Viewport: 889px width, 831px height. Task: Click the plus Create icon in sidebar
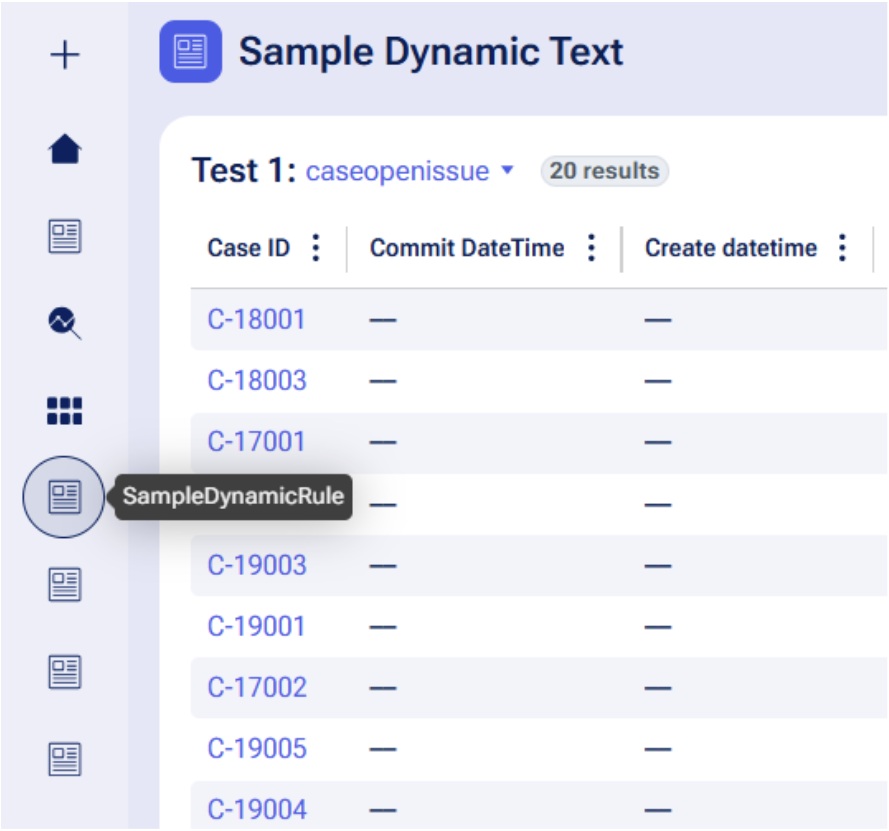[65, 55]
